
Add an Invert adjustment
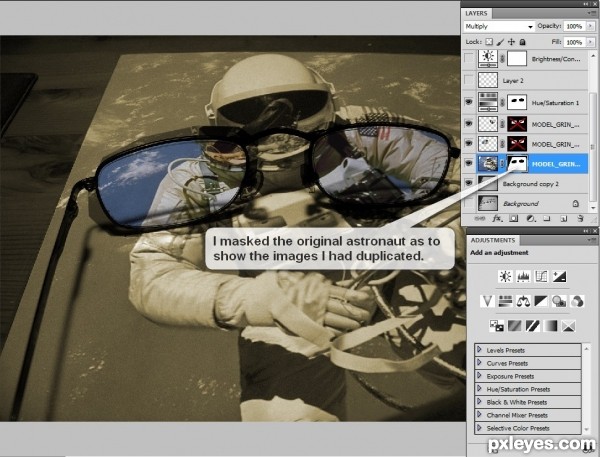496,326
